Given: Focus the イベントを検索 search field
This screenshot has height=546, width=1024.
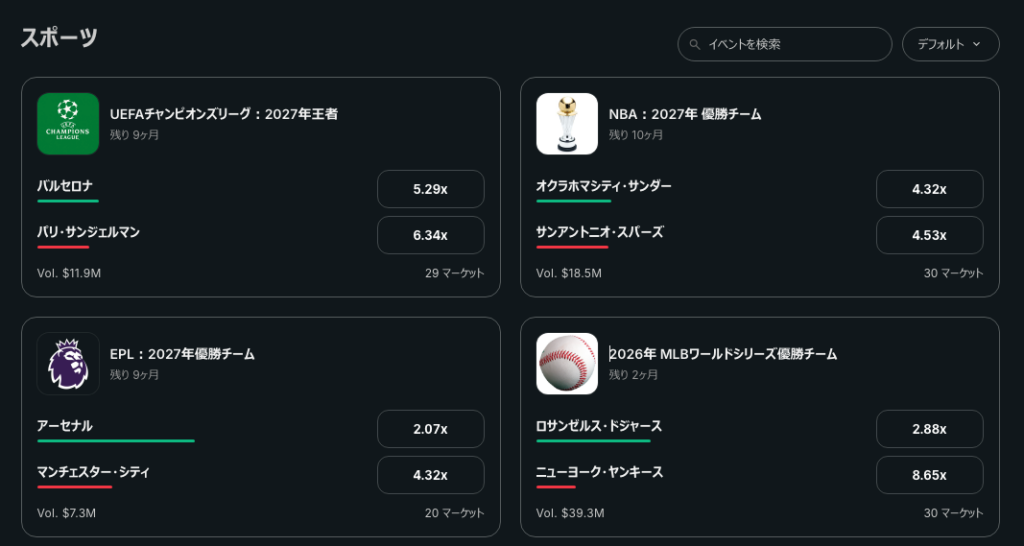Looking at the screenshot, I should click(784, 44).
